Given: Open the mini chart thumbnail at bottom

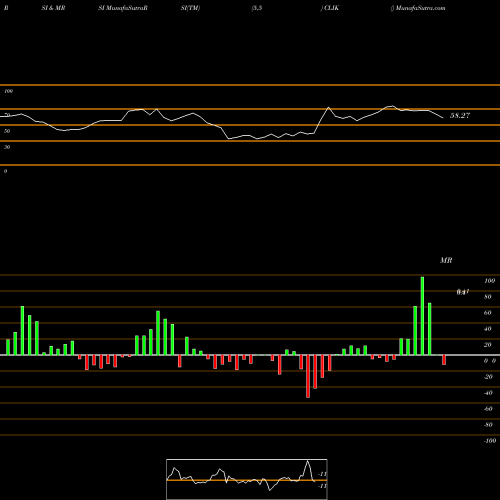Looking at the screenshot, I should [247, 479].
